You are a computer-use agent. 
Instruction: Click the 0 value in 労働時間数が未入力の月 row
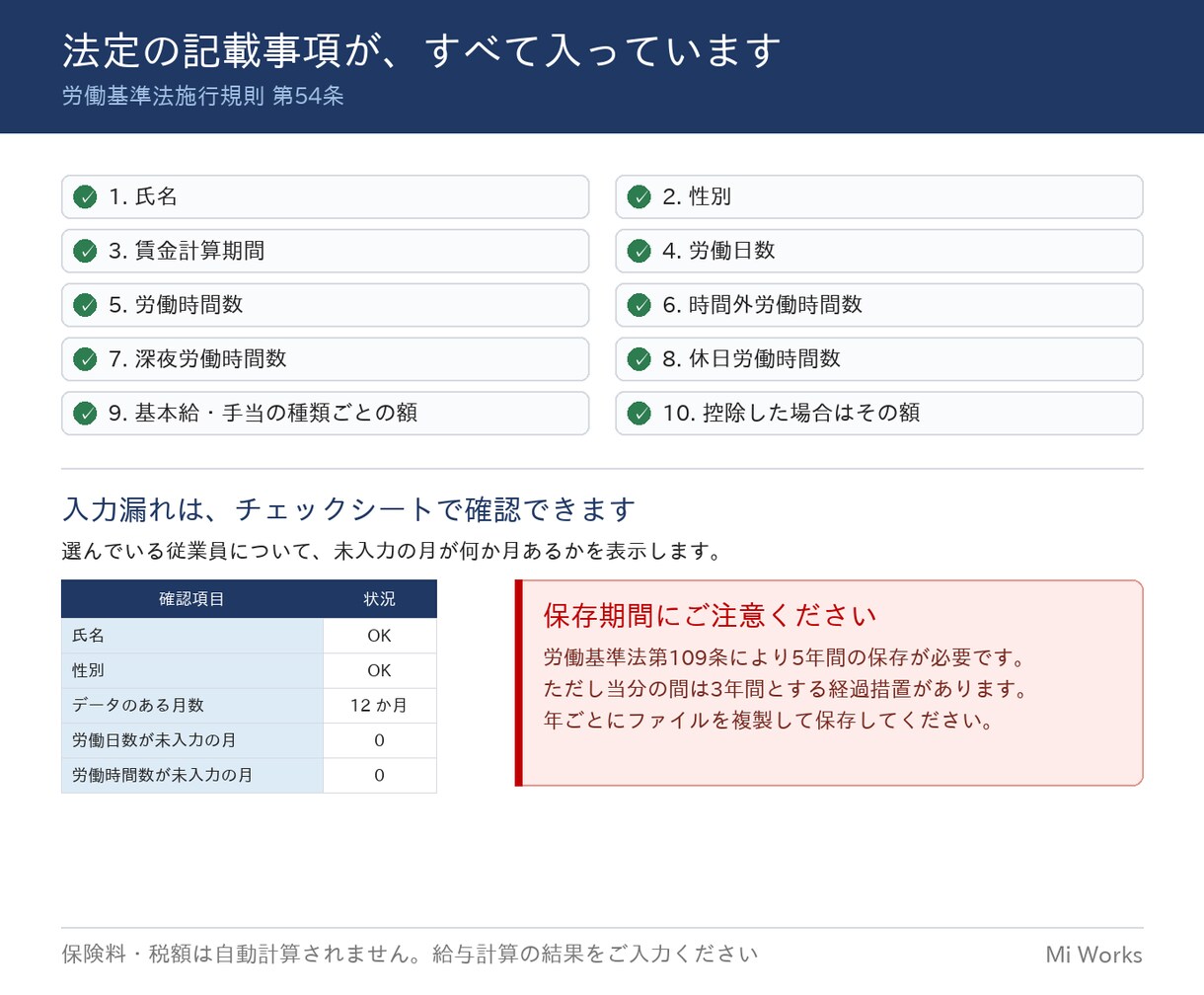click(x=380, y=775)
